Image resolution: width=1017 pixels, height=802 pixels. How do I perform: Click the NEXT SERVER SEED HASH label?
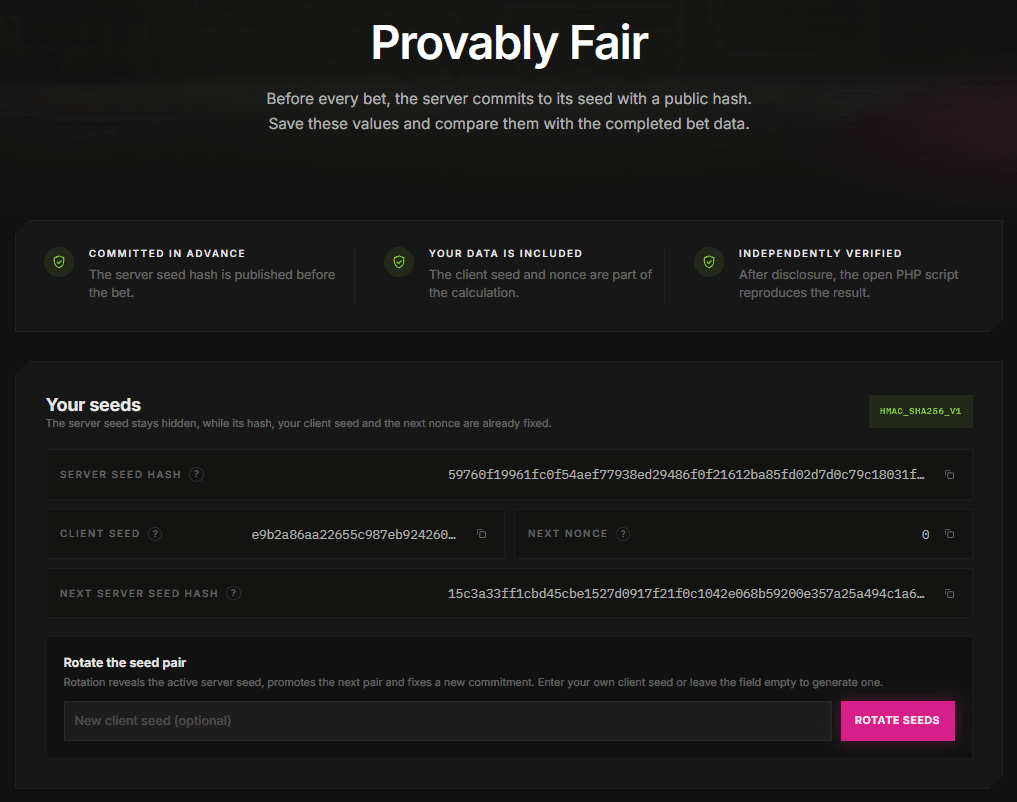pyautogui.click(x=139, y=593)
